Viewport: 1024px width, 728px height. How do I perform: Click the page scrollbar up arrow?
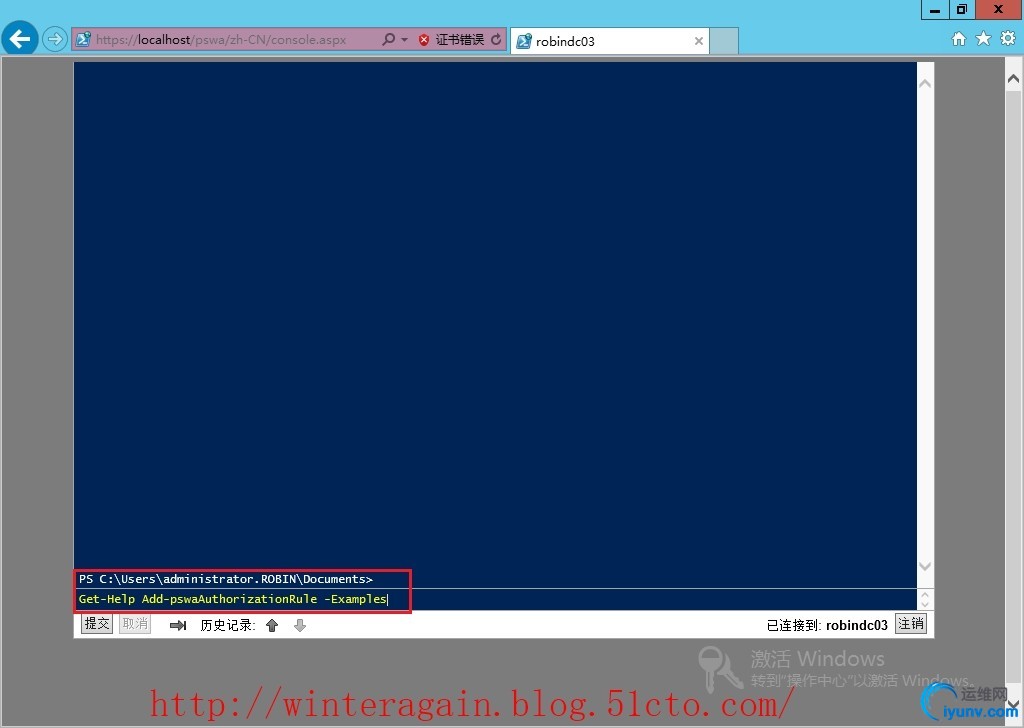point(1014,79)
